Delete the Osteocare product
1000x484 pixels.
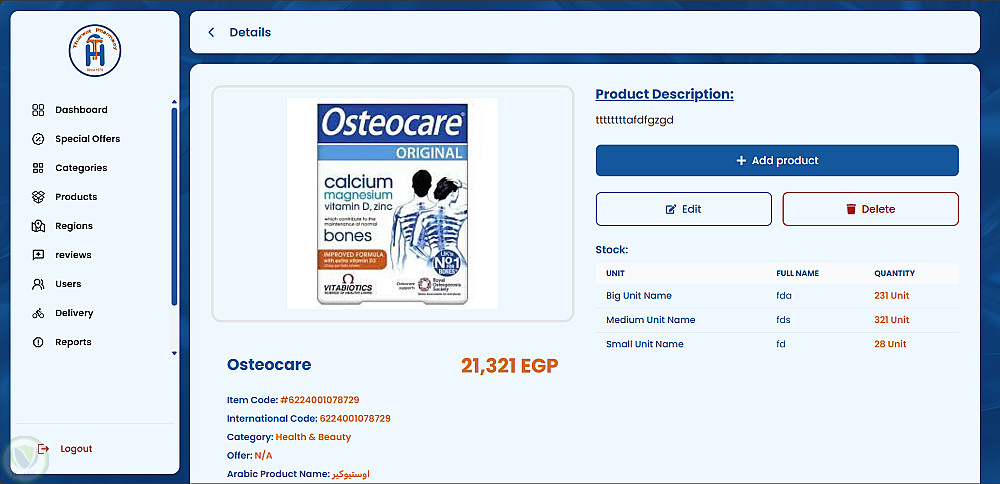point(870,209)
